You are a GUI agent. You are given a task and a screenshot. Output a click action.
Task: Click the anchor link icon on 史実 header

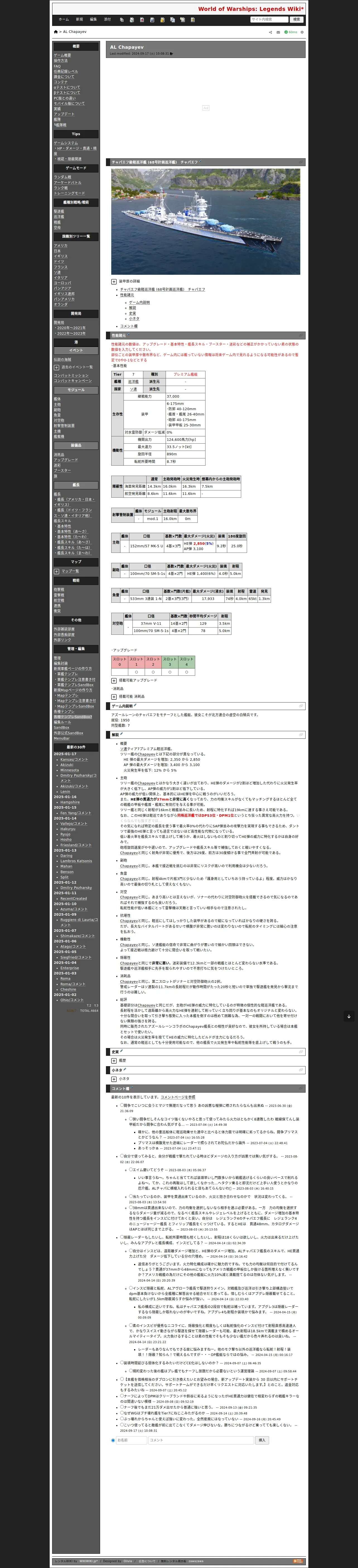click(301, 1052)
